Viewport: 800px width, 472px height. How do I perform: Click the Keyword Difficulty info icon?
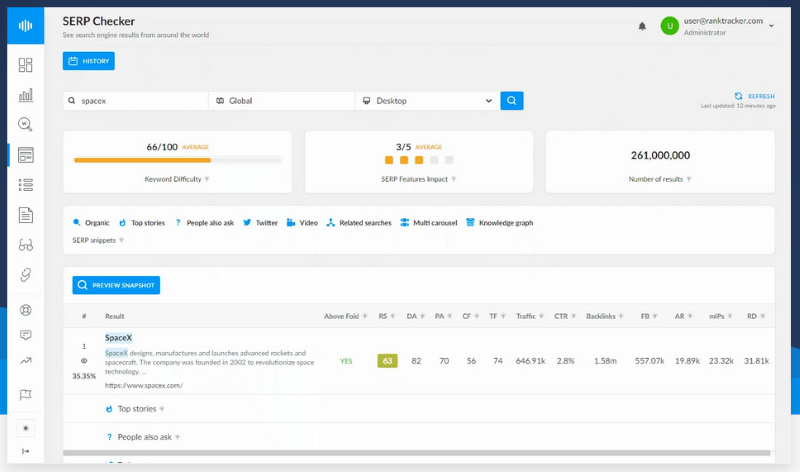click(207, 179)
